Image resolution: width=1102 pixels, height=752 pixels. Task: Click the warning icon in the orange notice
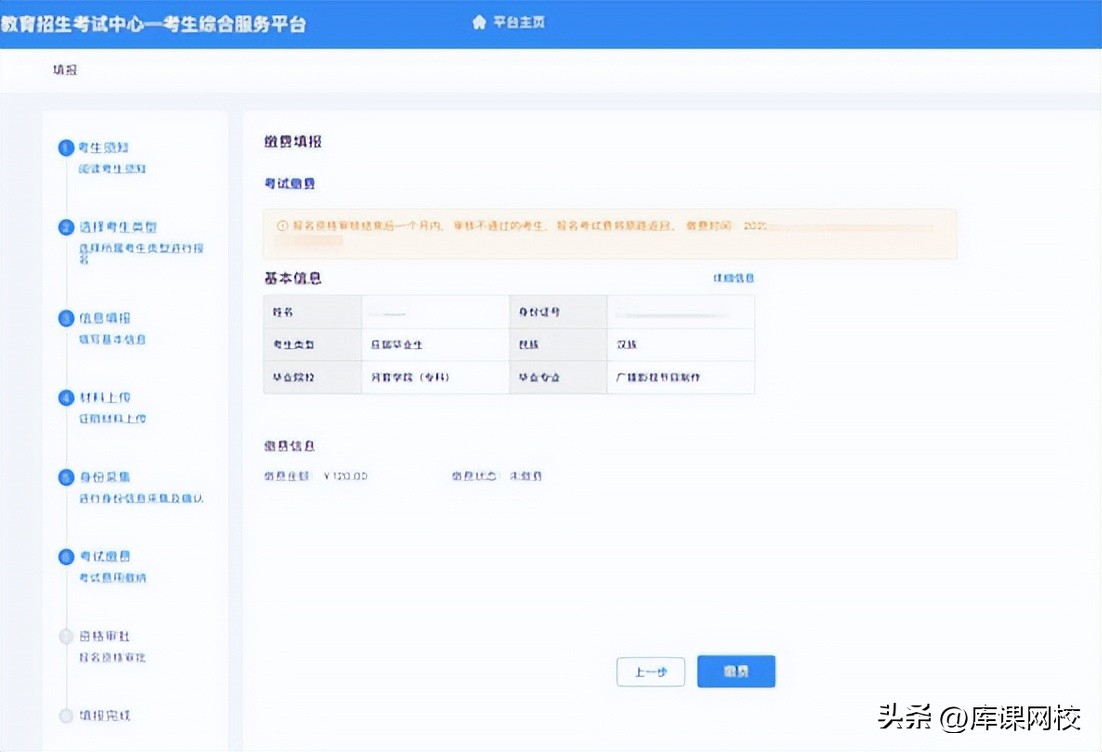pyautogui.click(x=281, y=227)
